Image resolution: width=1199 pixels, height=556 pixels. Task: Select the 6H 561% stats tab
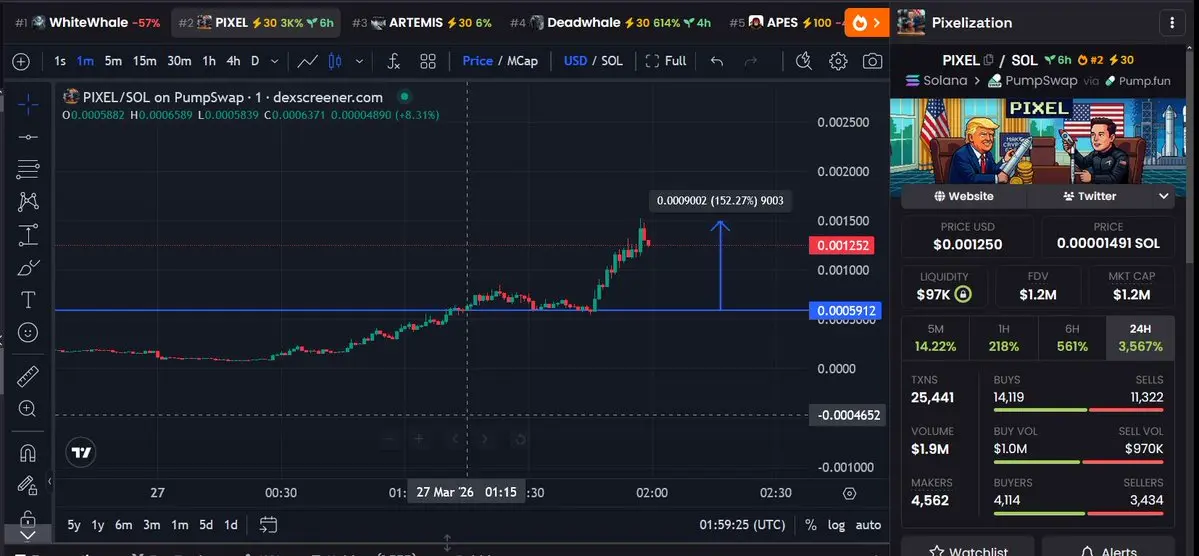pos(1072,338)
